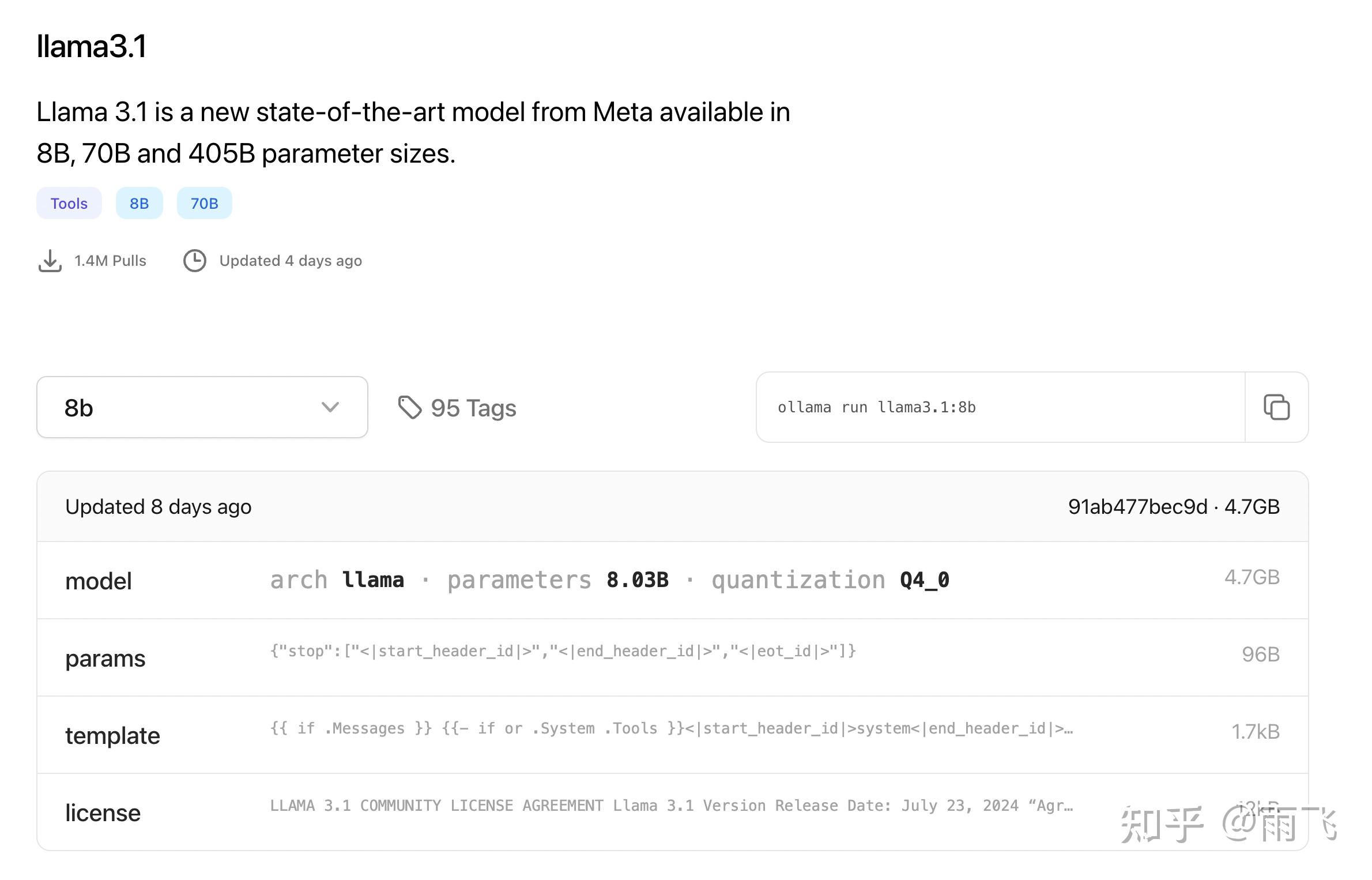Click the dropdown chevron arrow
Viewport: 1372px width, 880px height.
(x=330, y=407)
